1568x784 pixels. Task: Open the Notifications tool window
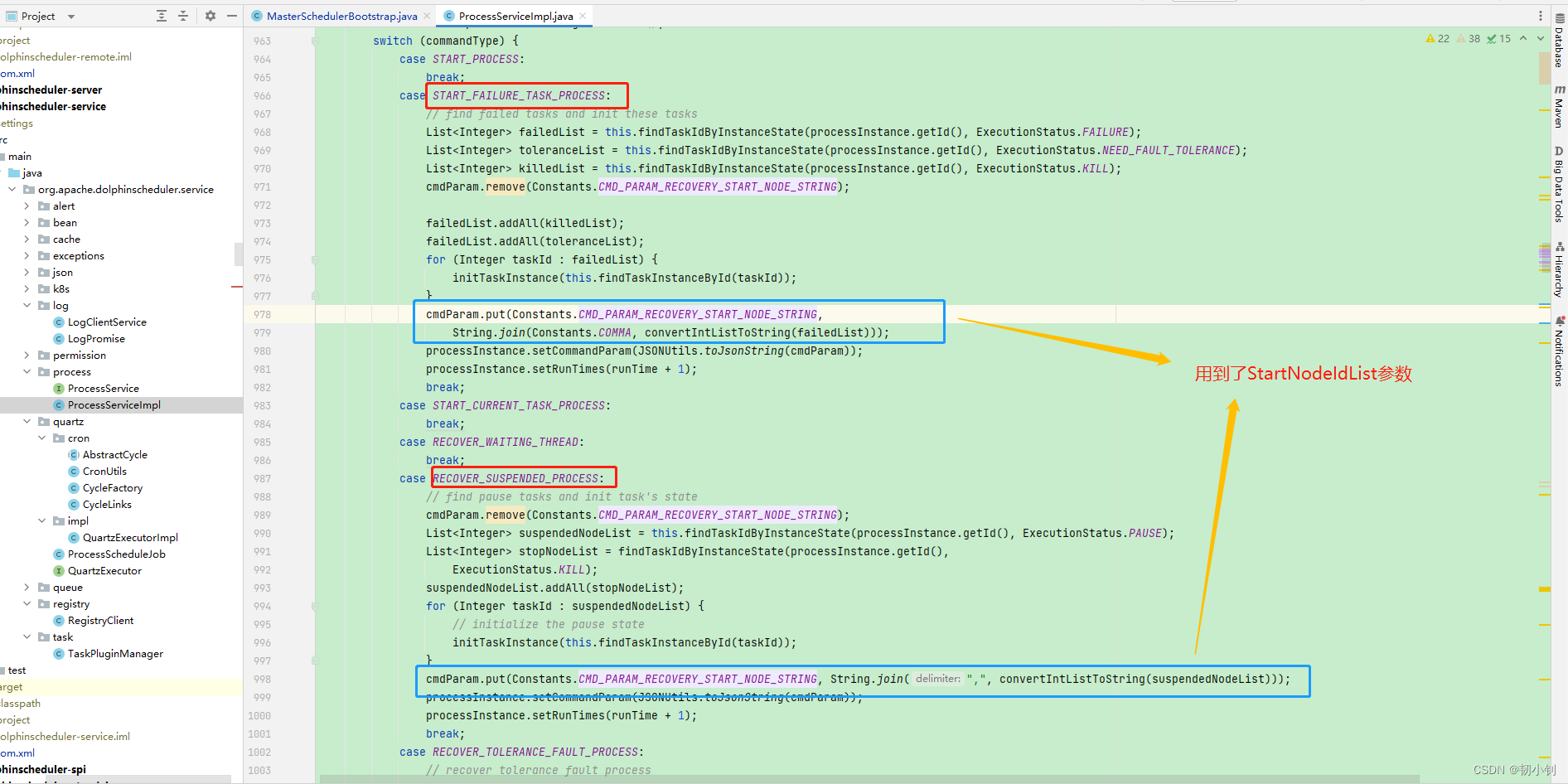pyautogui.click(x=1559, y=350)
